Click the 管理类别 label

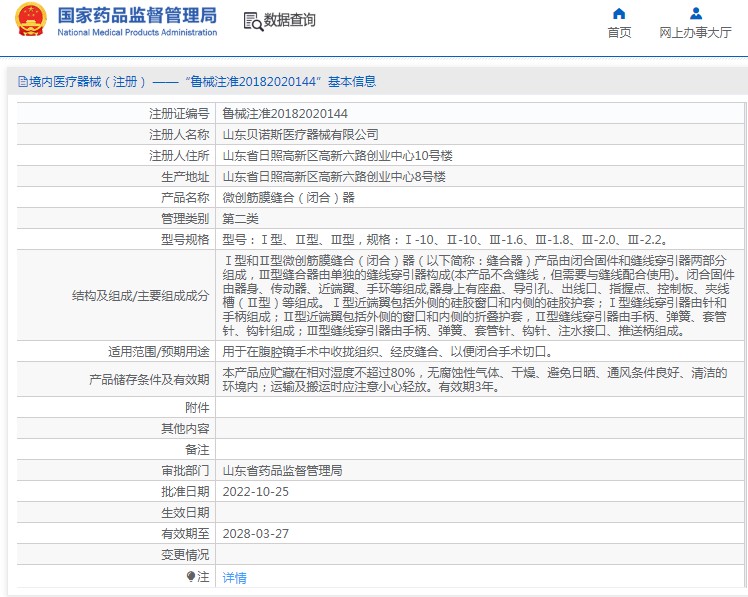pyautogui.click(x=186, y=219)
